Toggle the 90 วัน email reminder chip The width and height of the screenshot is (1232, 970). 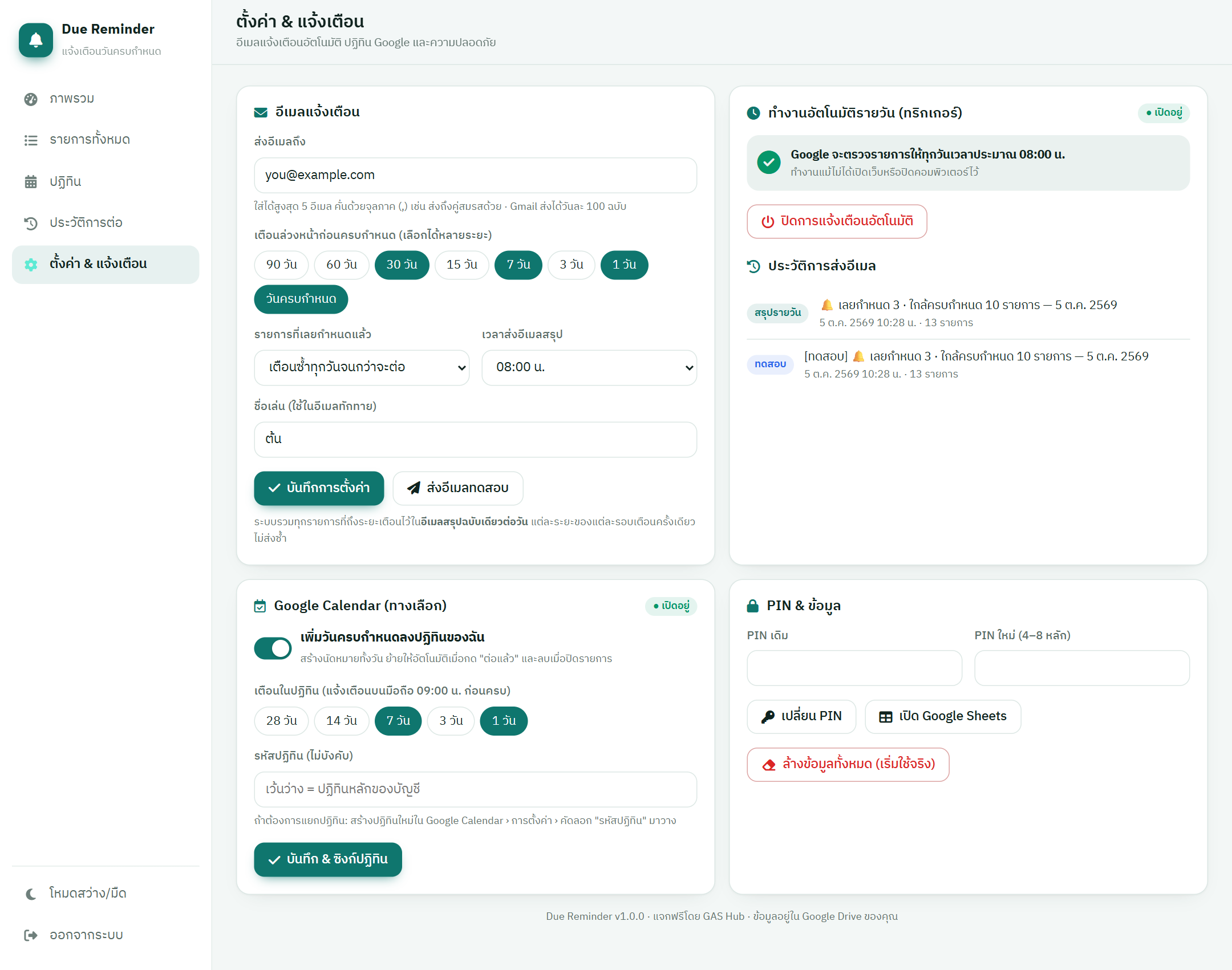[x=282, y=265]
